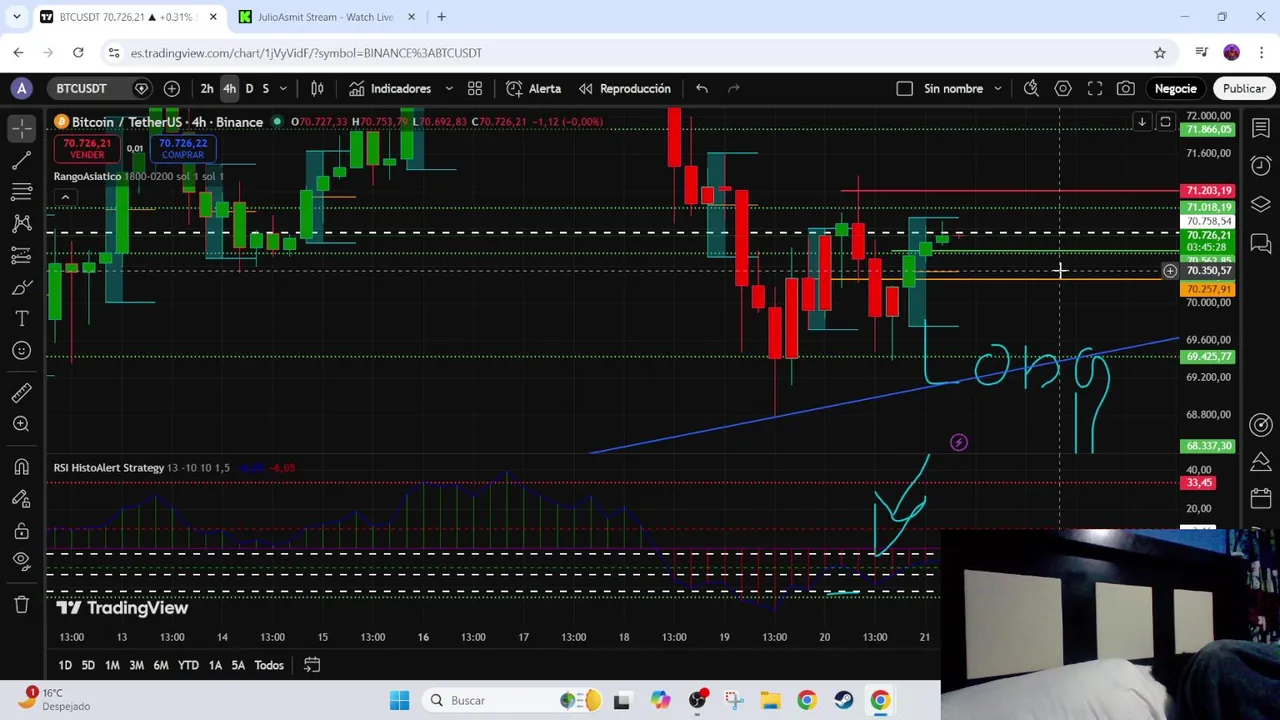The width and height of the screenshot is (1280, 720).
Task: Click the Publicar button
Action: coord(1244,89)
